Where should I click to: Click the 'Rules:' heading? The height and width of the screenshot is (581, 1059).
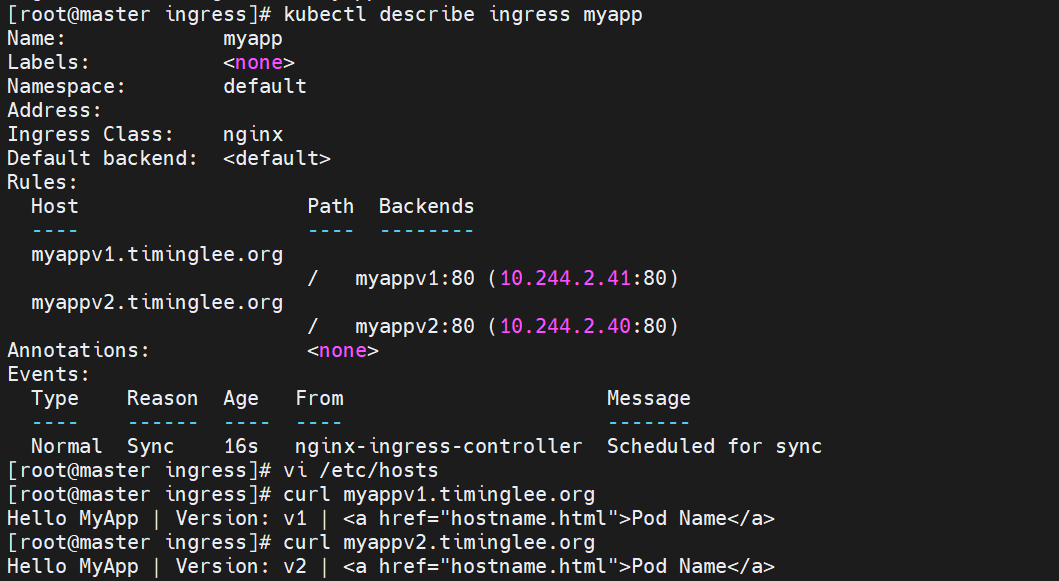(x=43, y=182)
